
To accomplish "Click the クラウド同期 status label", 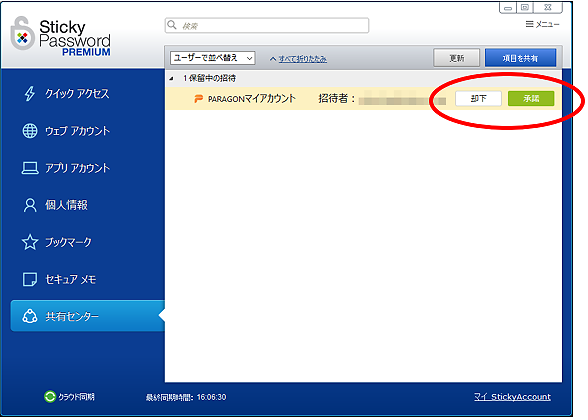I will 76,397.
